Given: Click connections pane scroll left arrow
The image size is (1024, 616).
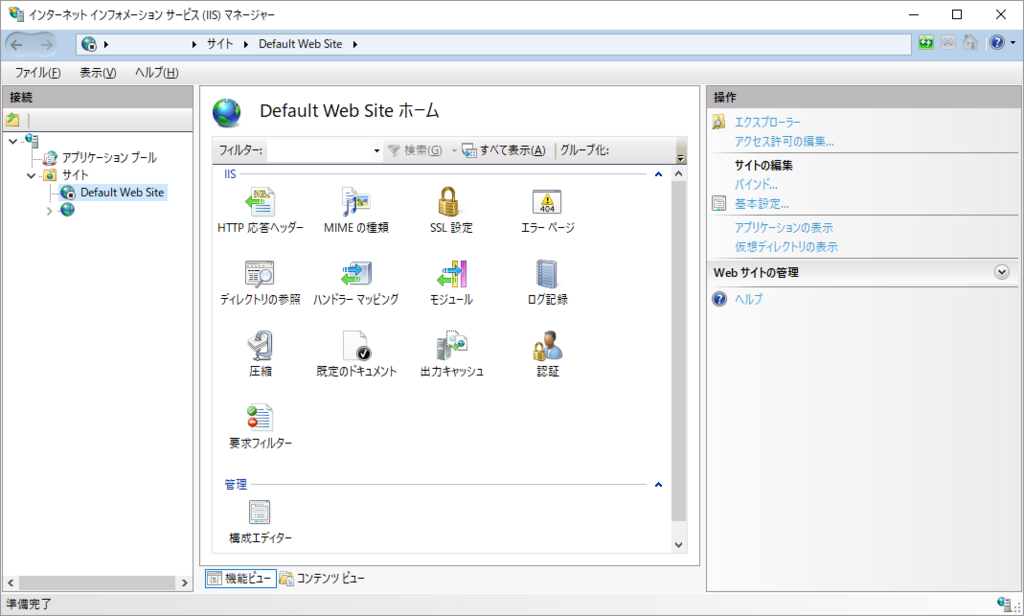Looking at the screenshot, I should 10,583.
